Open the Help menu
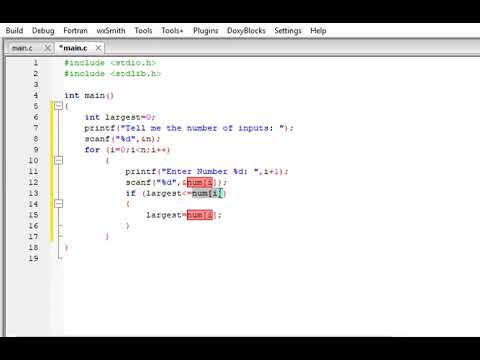480x360 pixels. pyautogui.click(x=318, y=31)
